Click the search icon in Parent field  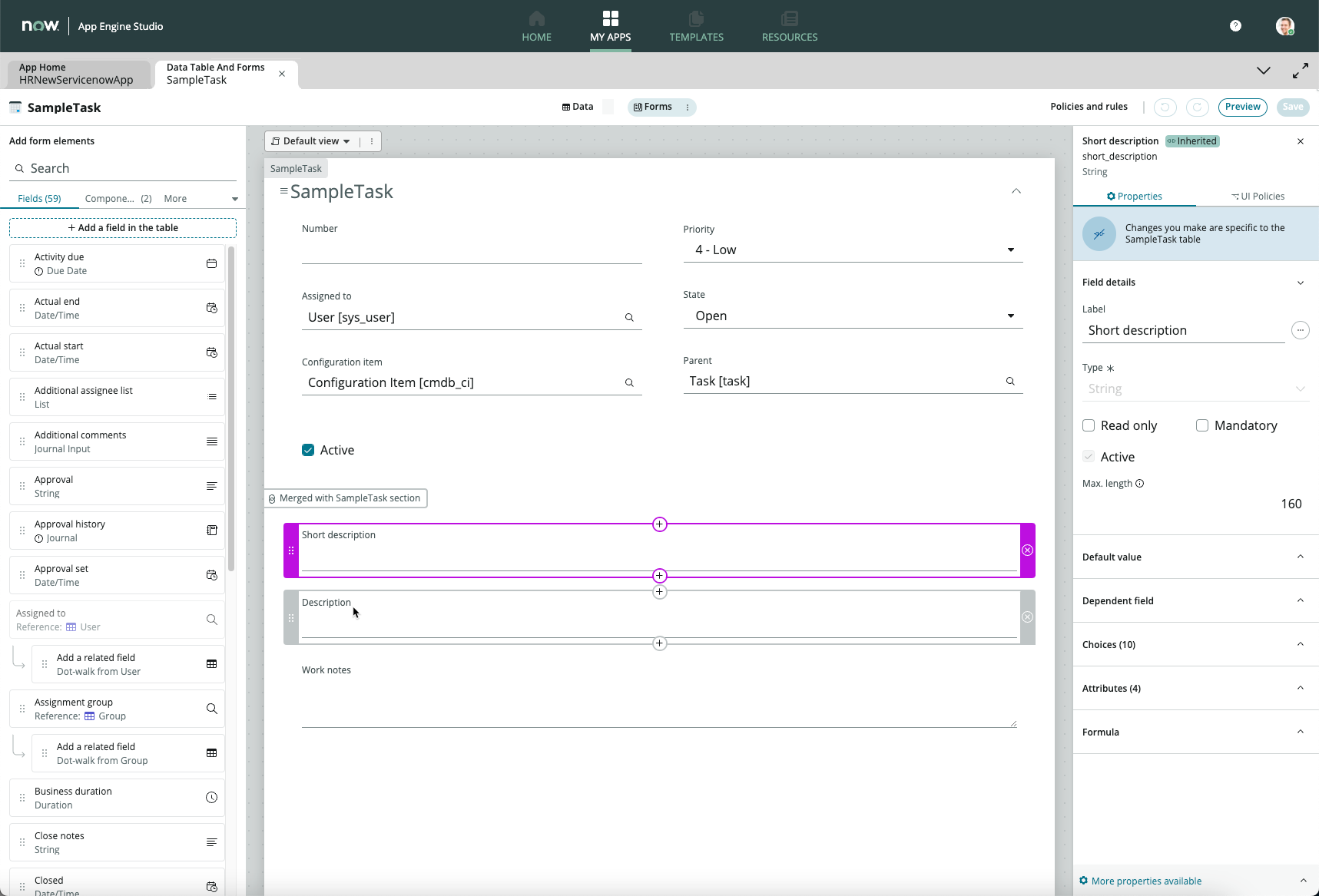point(1010,382)
